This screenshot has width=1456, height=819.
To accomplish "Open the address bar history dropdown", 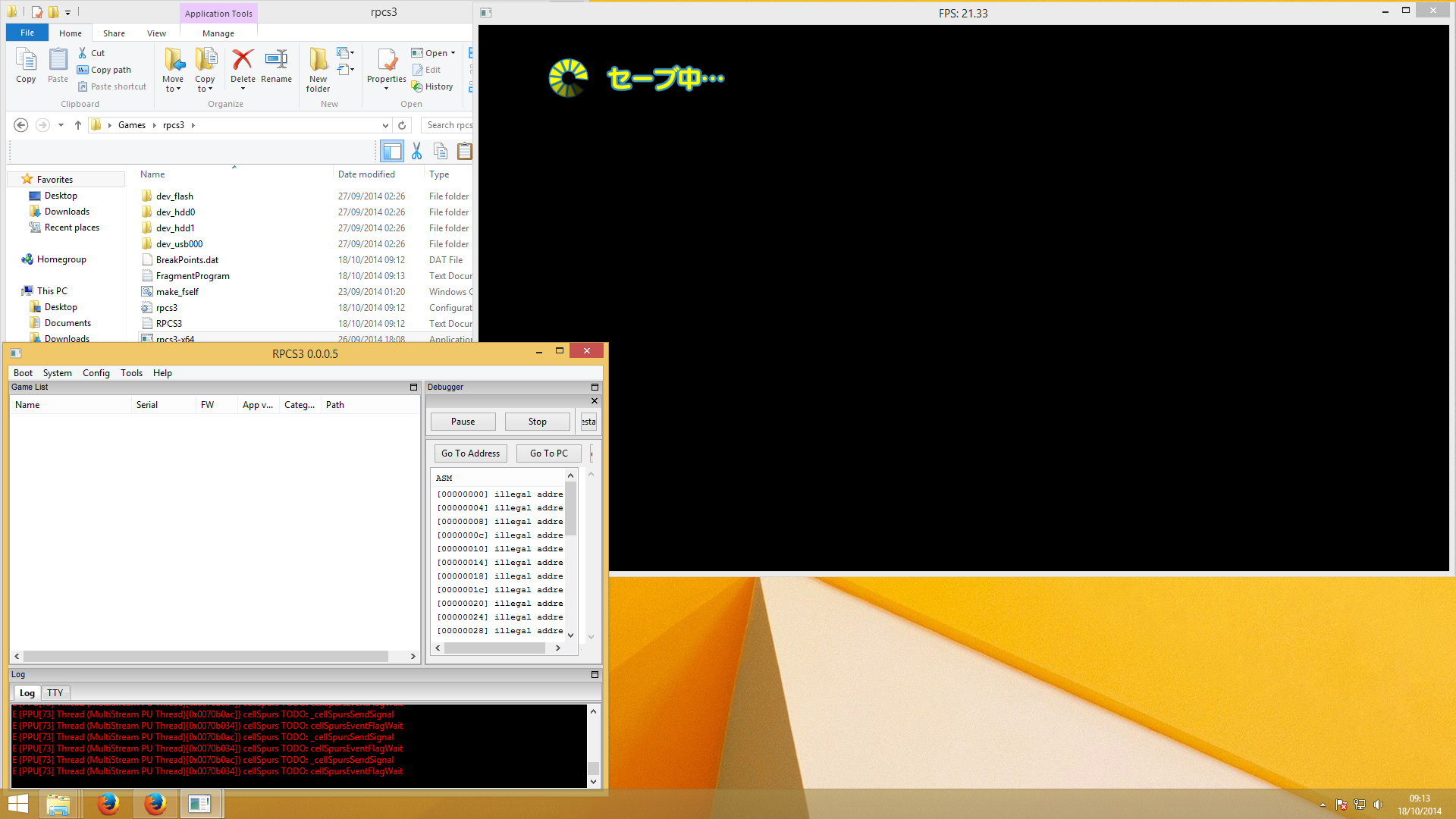I will 385,125.
